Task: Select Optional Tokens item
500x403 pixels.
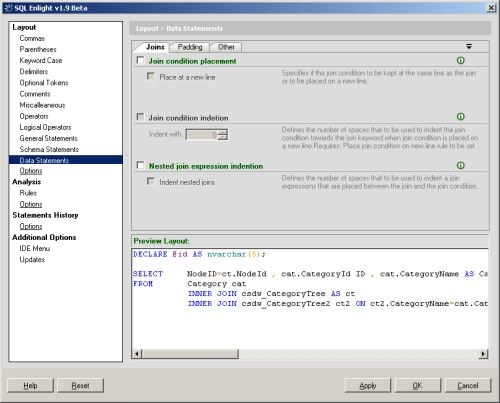Action: pyautogui.click(x=44, y=83)
